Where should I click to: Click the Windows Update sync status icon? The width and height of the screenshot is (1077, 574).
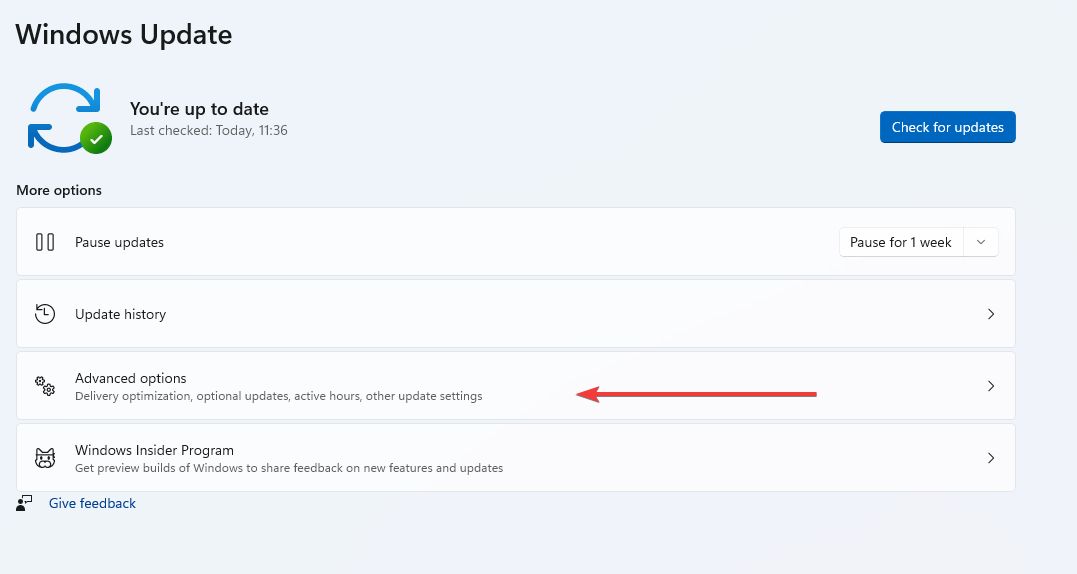tap(69, 119)
